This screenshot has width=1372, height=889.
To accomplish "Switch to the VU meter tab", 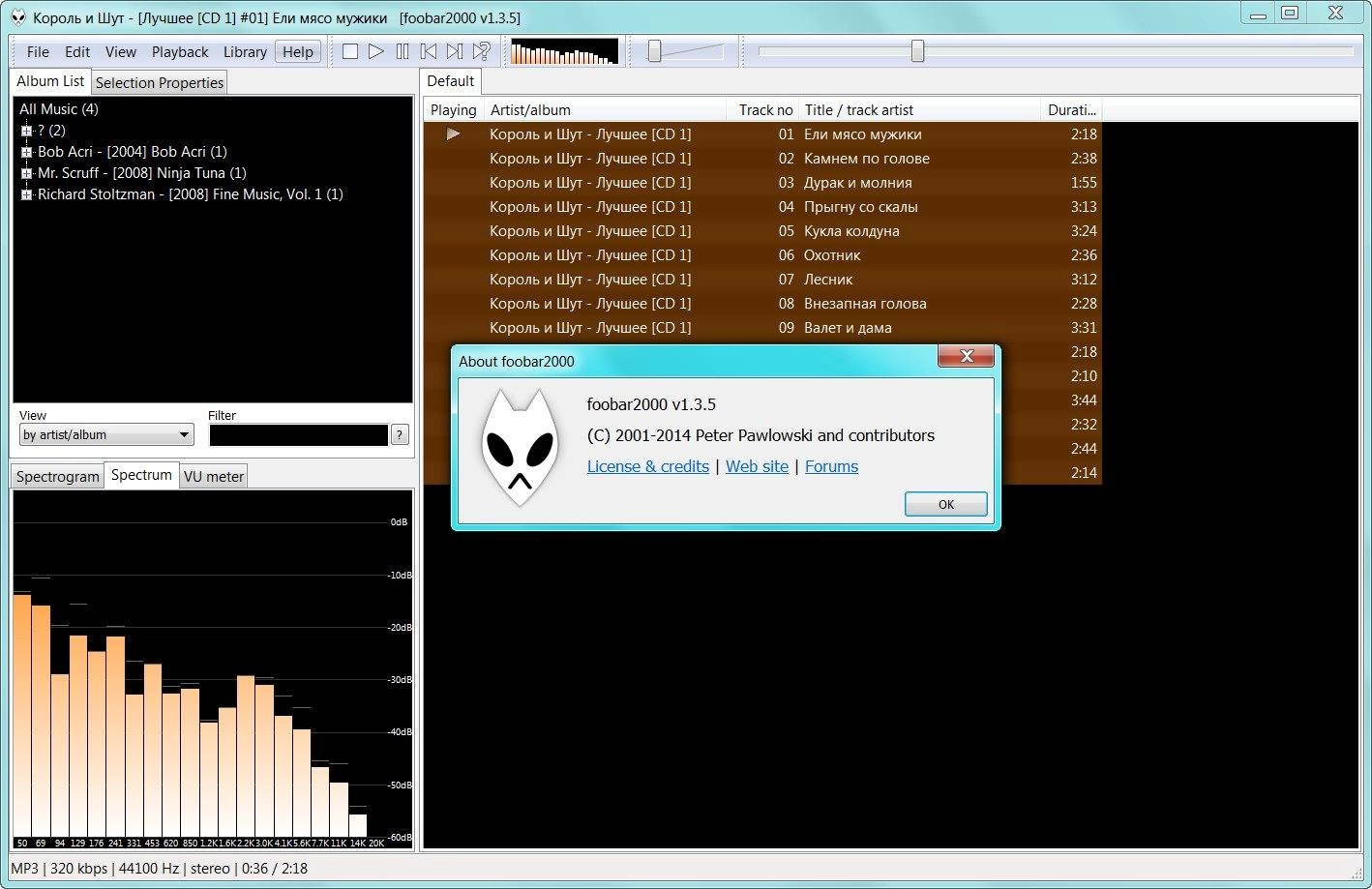I will 214,477.
